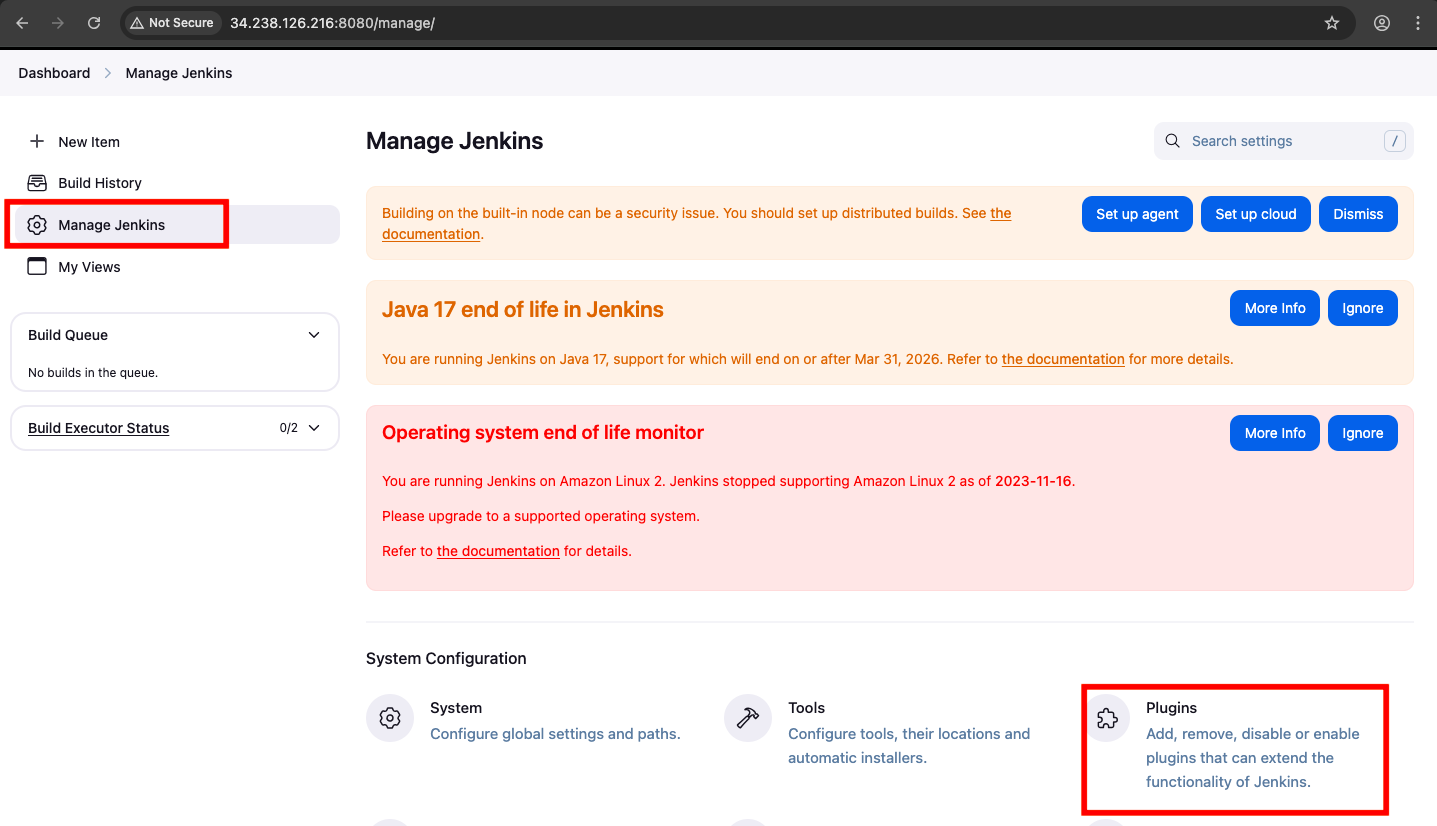Click Set up agent button
The image size is (1437, 826).
point(1137,214)
